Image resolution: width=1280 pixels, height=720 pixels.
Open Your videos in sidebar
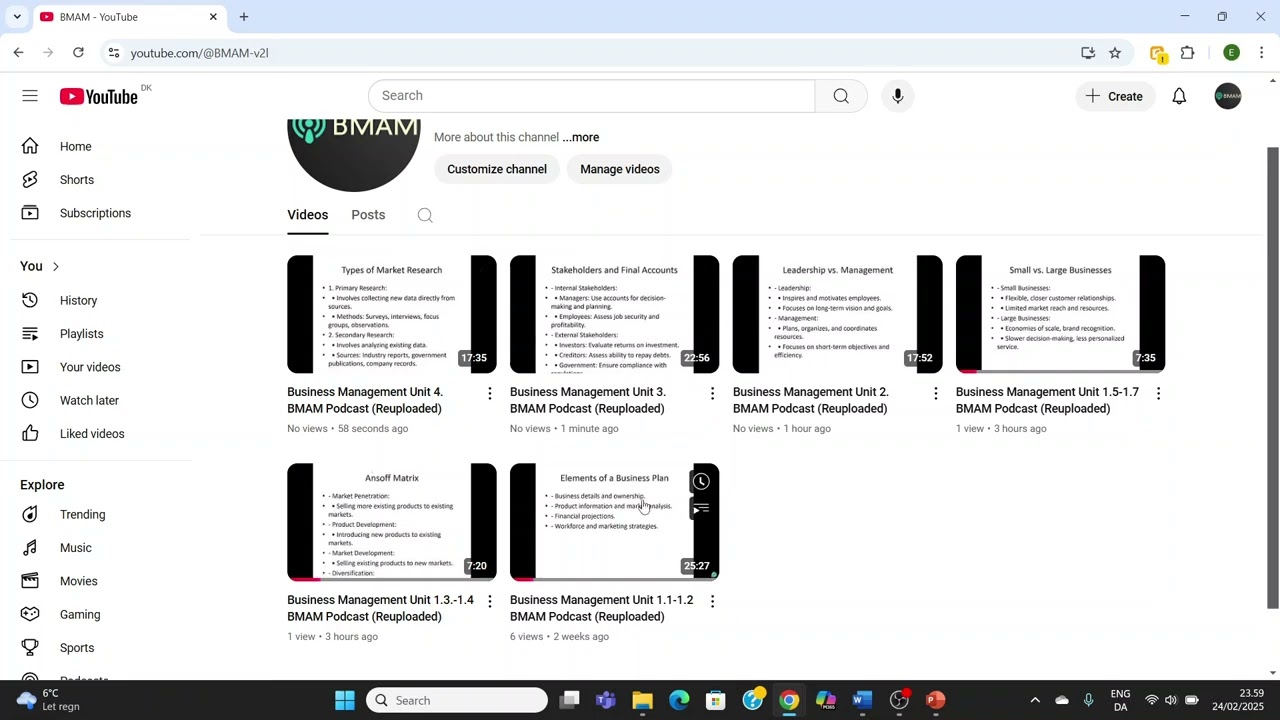[x=90, y=367]
